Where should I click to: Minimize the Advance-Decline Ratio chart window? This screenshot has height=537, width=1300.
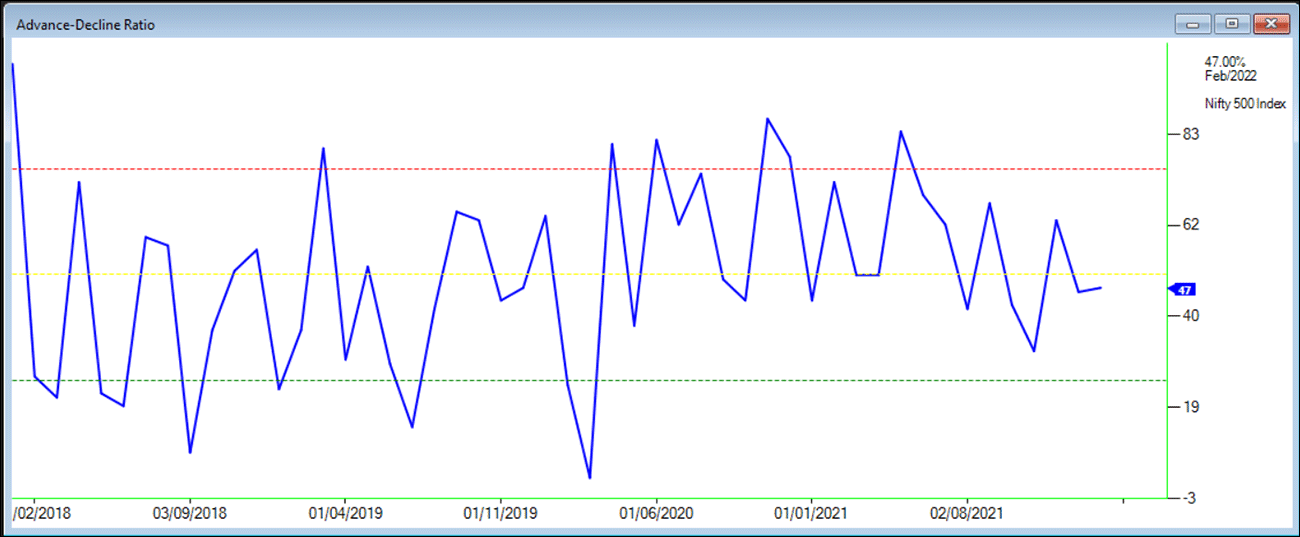(1193, 23)
